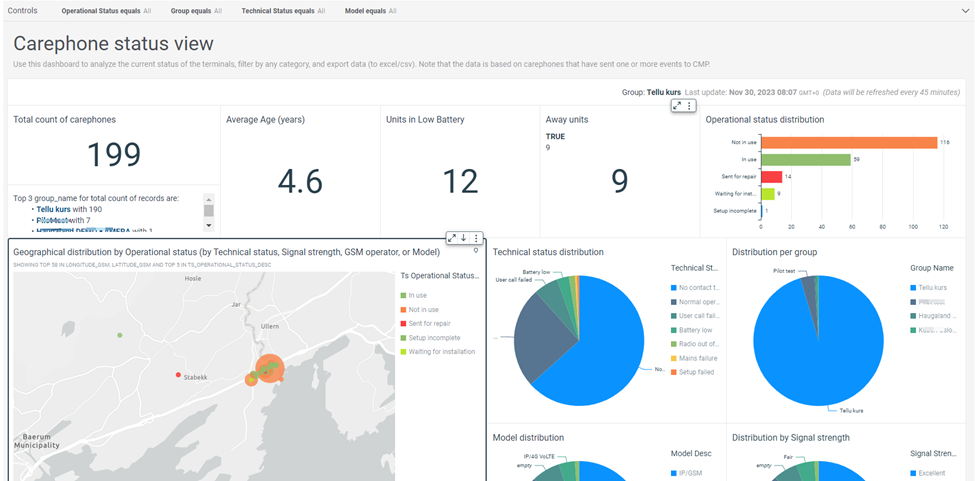Click the Not in use orange bar
The height and width of the screenshot is (481, 975).
tap(849, 143)
